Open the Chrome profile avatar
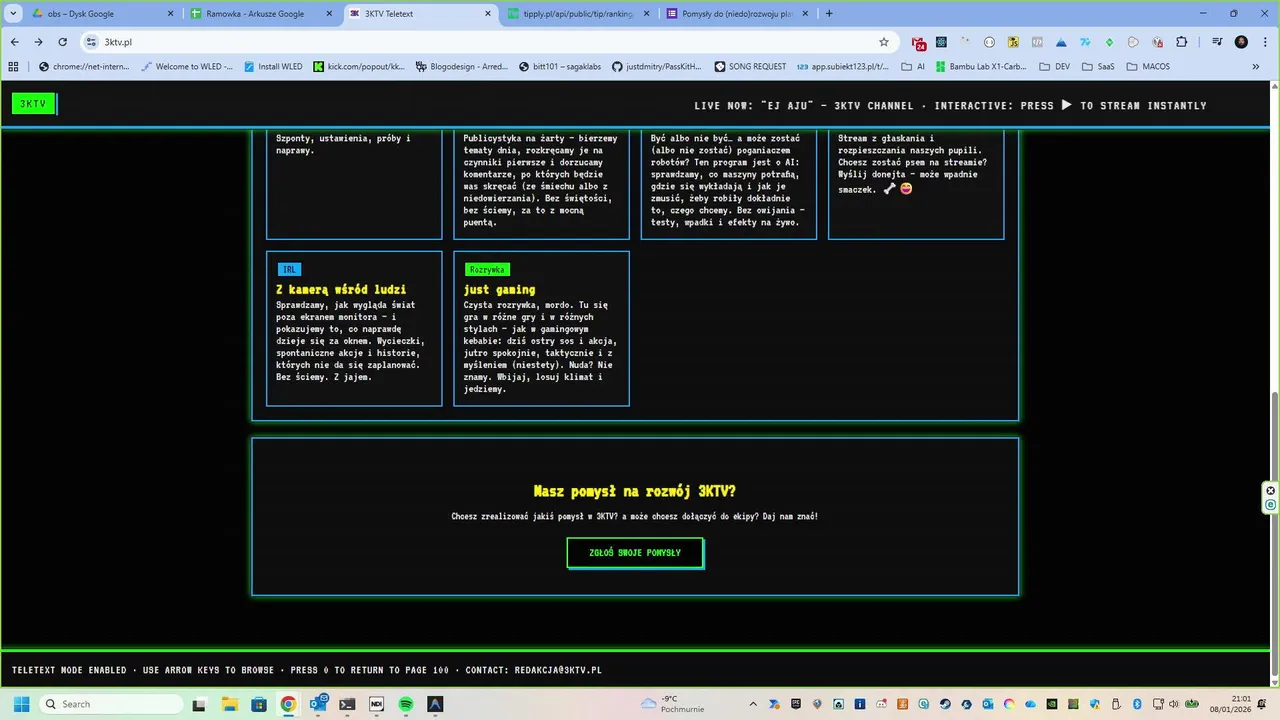 (1241, 42)
